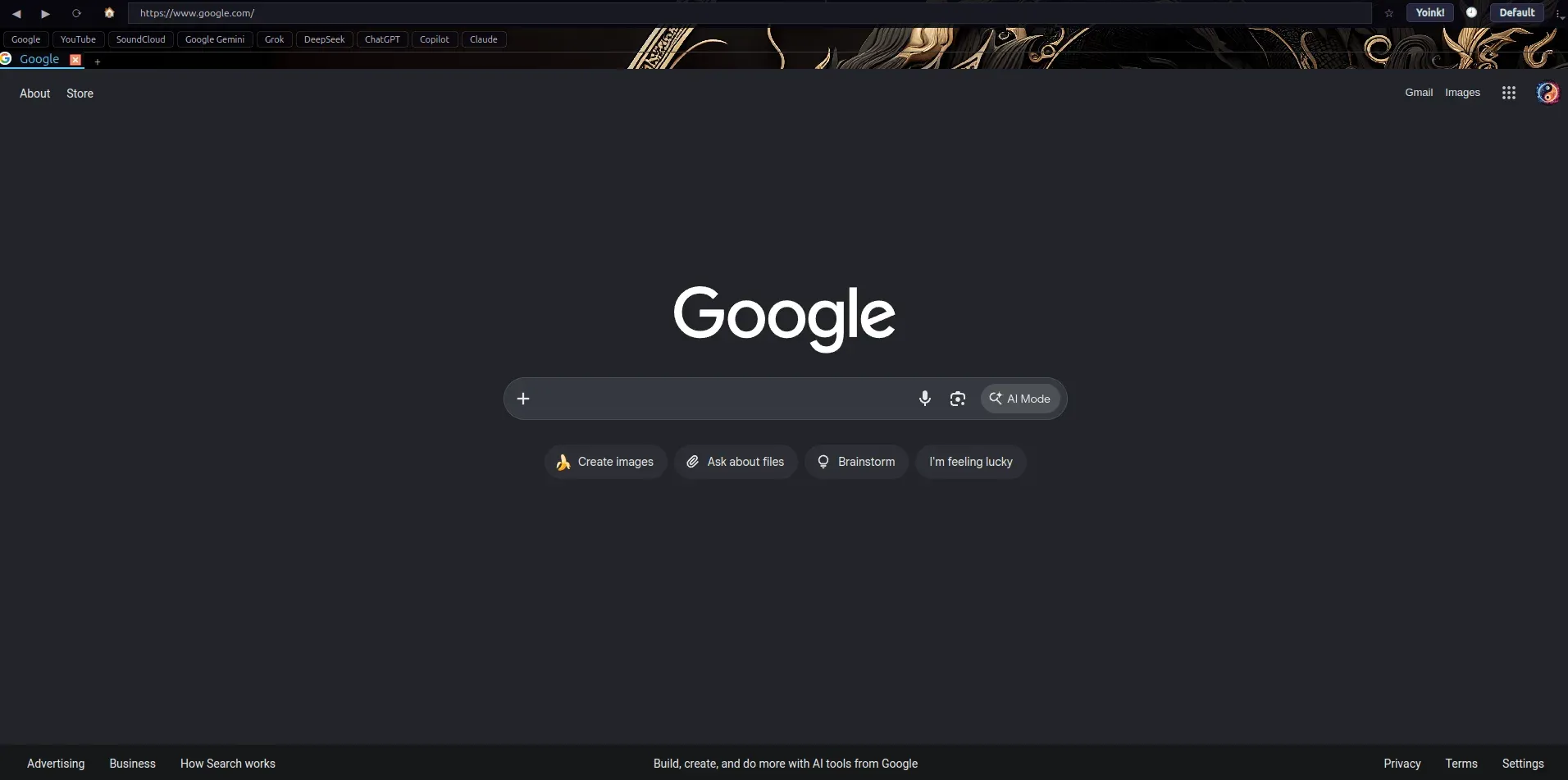Open the About link
This screenshot has height=780, width=1568.
click(x=35, y=94)
